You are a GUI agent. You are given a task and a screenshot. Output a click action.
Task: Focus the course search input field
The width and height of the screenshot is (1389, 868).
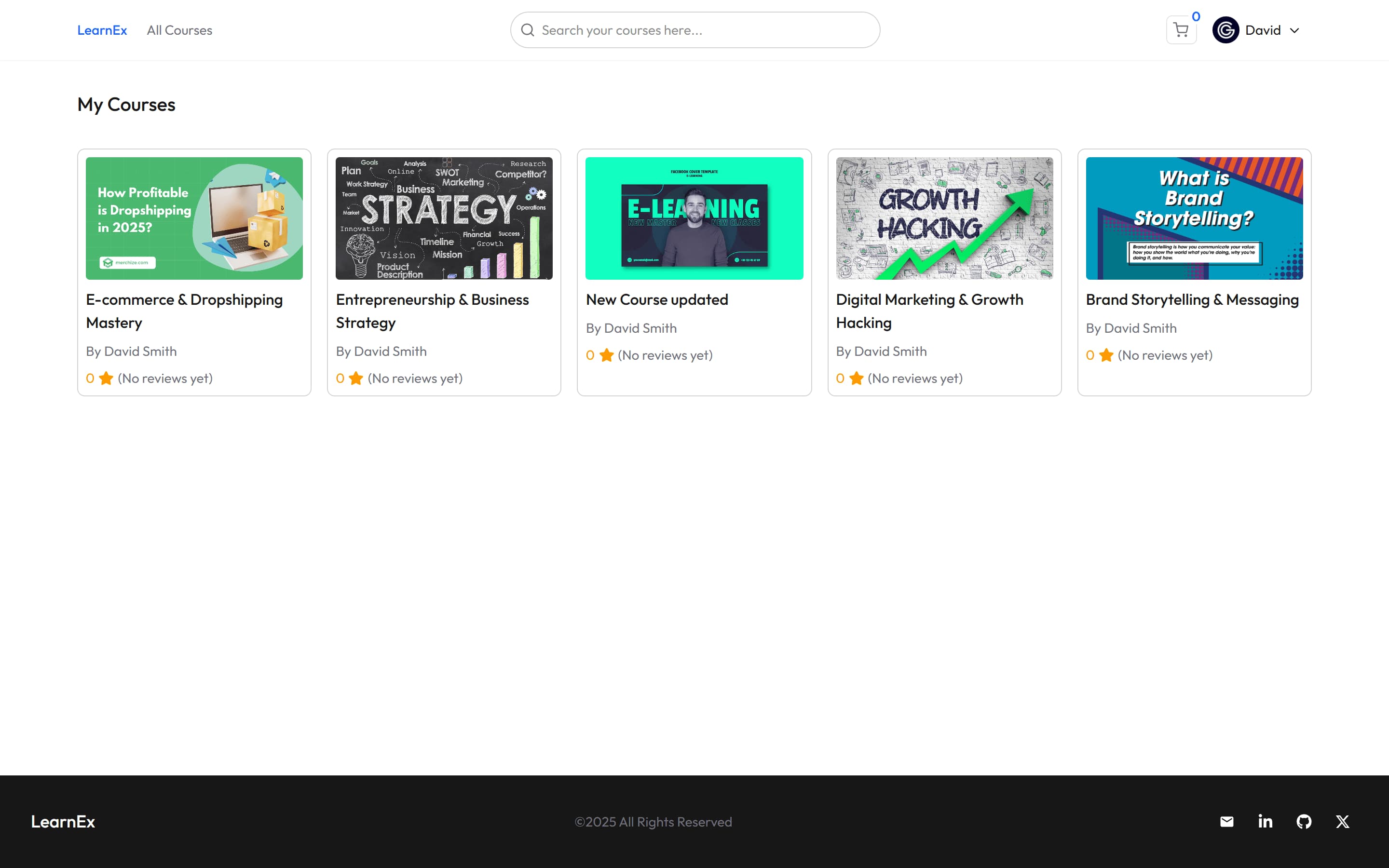pos(703,30)
